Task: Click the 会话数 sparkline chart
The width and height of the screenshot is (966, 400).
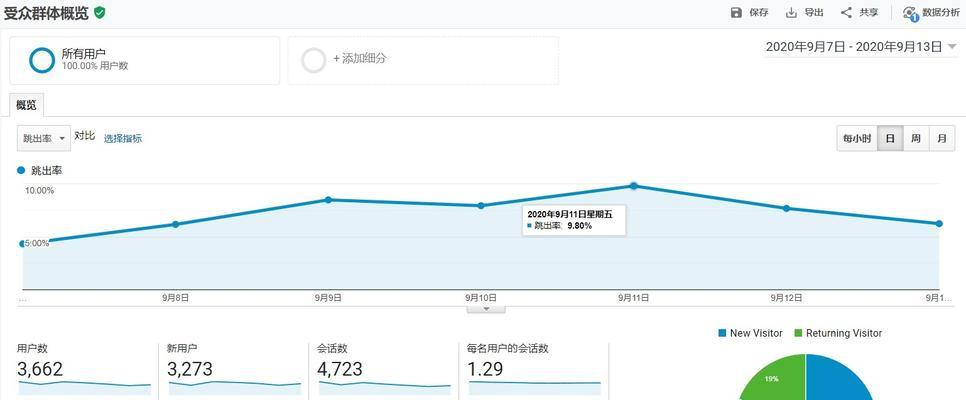Action: 385,388
